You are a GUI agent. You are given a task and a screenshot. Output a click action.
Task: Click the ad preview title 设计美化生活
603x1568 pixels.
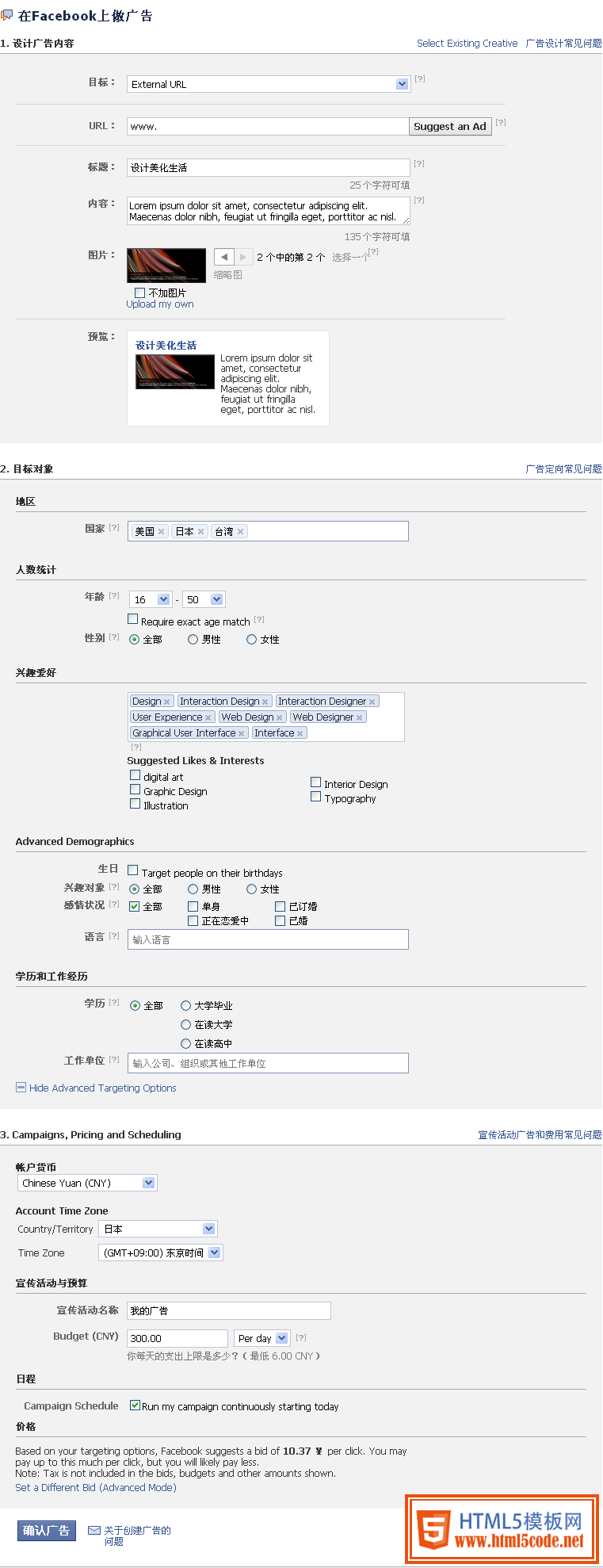166,346
